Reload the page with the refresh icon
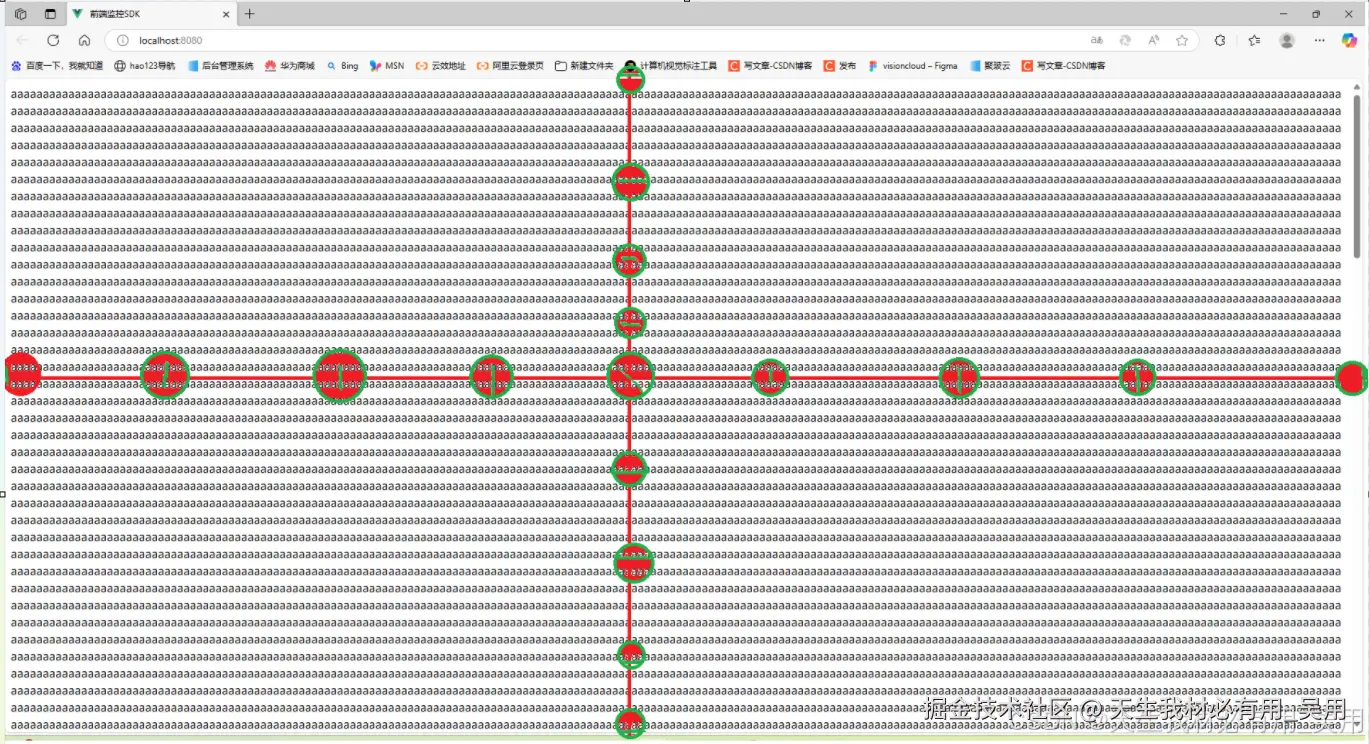The image size is (1369, 744). pos(53,40)
